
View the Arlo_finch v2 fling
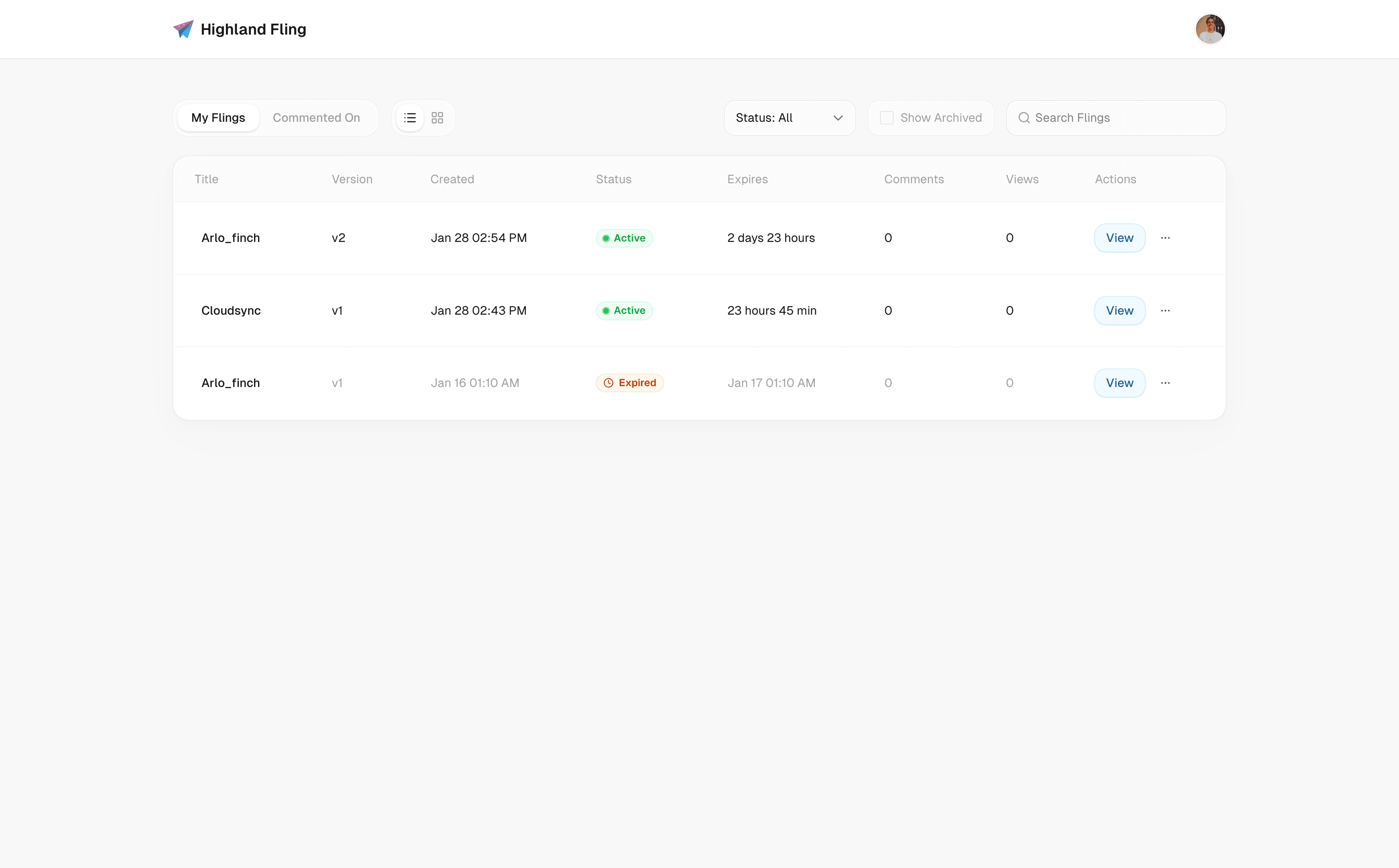1119,237
